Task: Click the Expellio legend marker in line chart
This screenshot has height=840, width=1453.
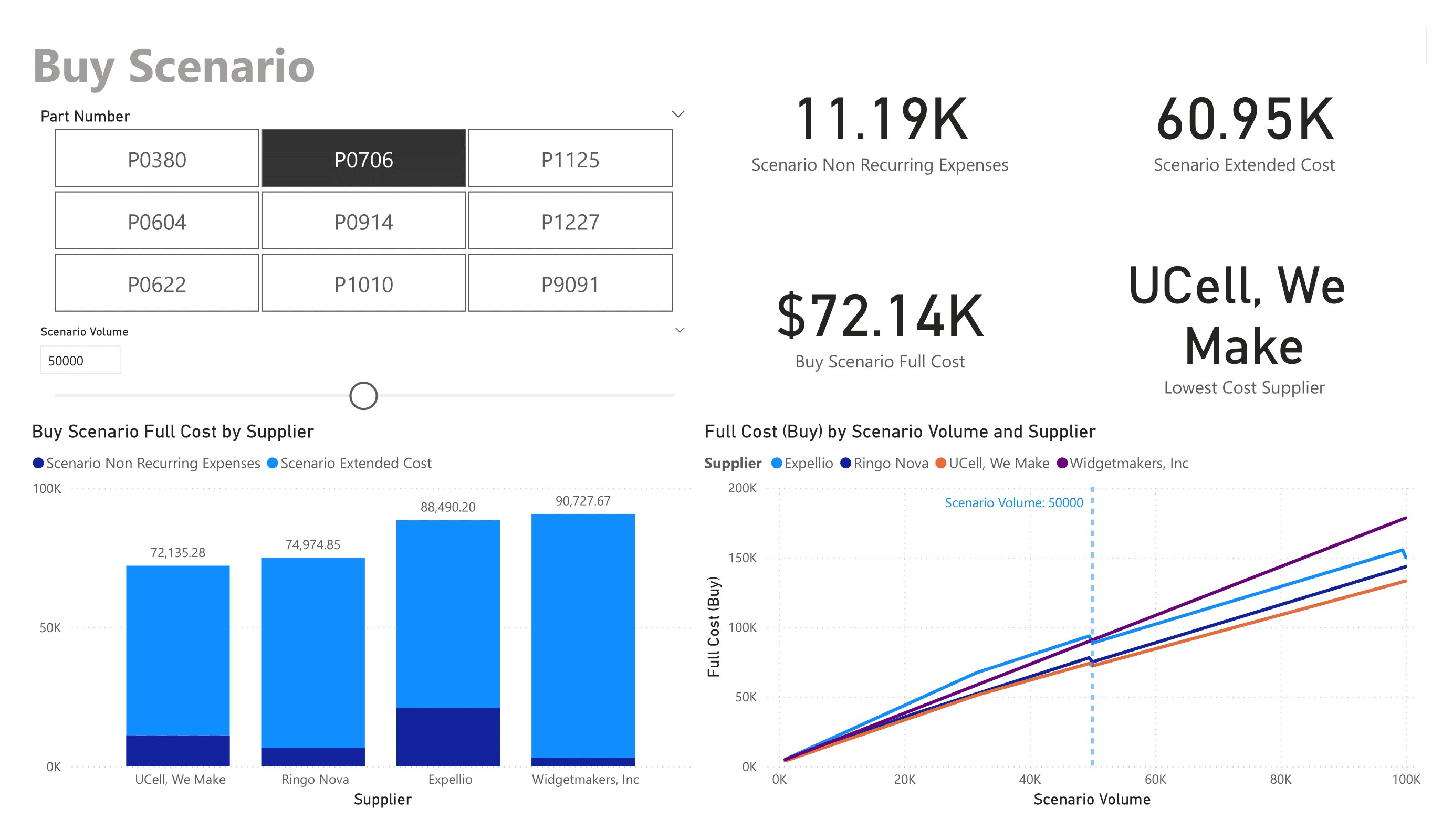Action: (777, 463)
